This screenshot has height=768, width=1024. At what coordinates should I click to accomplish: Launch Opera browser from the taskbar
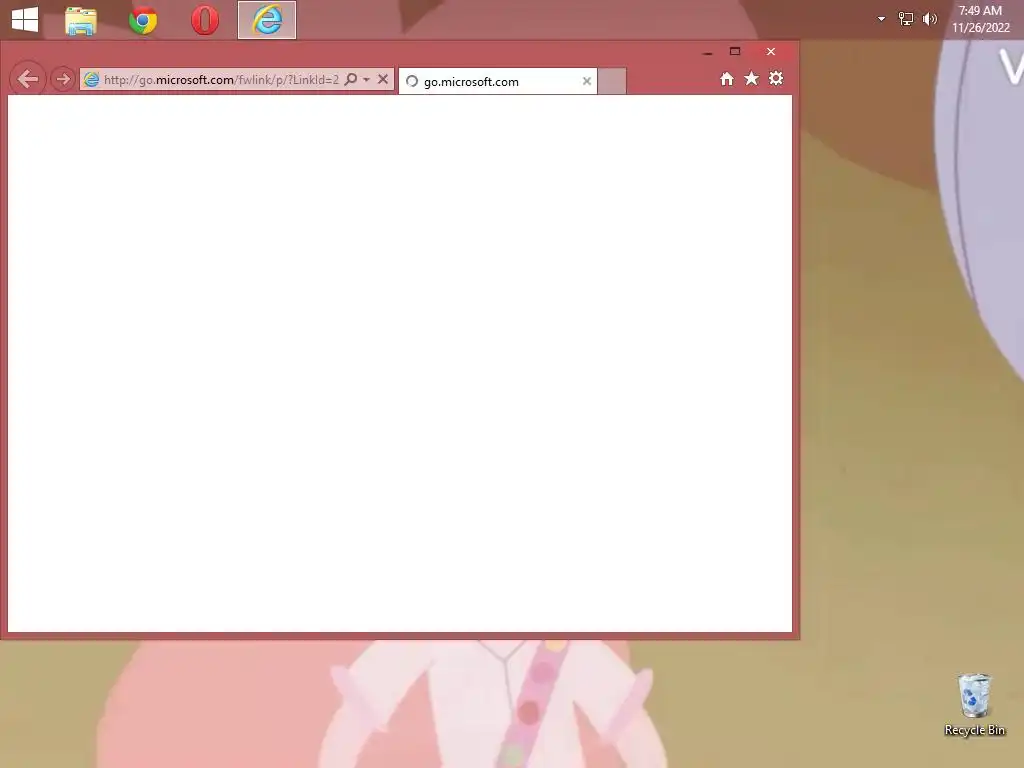(x=204, y=20)
